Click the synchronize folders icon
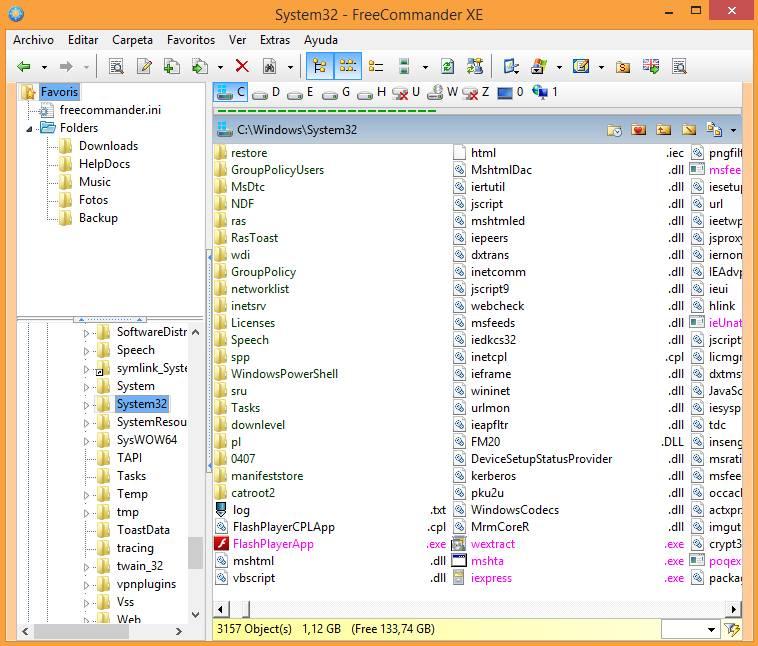Screen dimensions: 758x646 click(475, 66)
